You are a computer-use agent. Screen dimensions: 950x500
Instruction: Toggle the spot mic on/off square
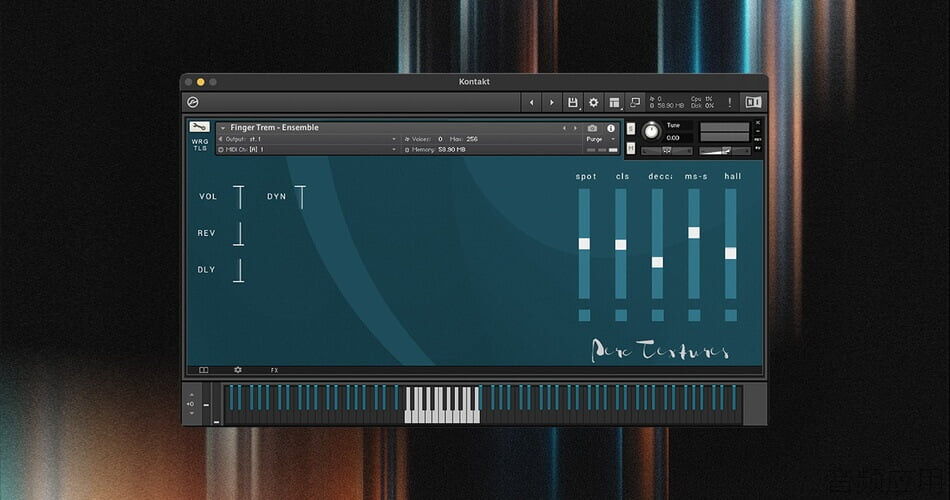584,315
